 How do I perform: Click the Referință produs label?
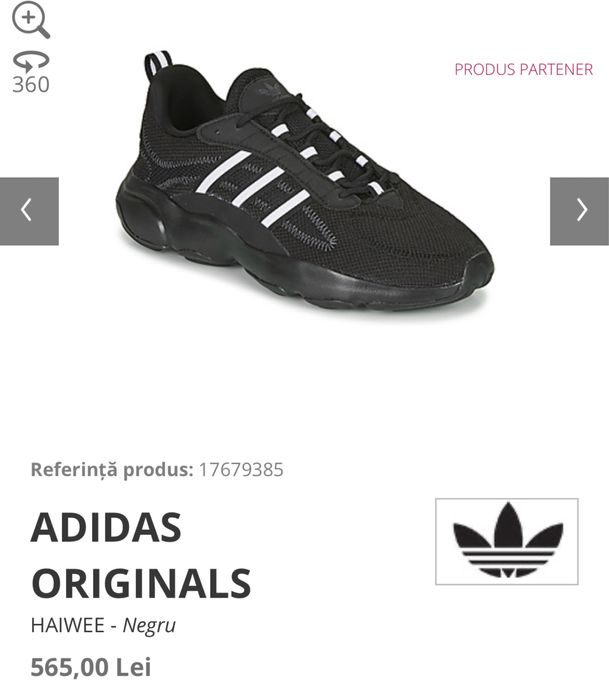coord(112,470)
